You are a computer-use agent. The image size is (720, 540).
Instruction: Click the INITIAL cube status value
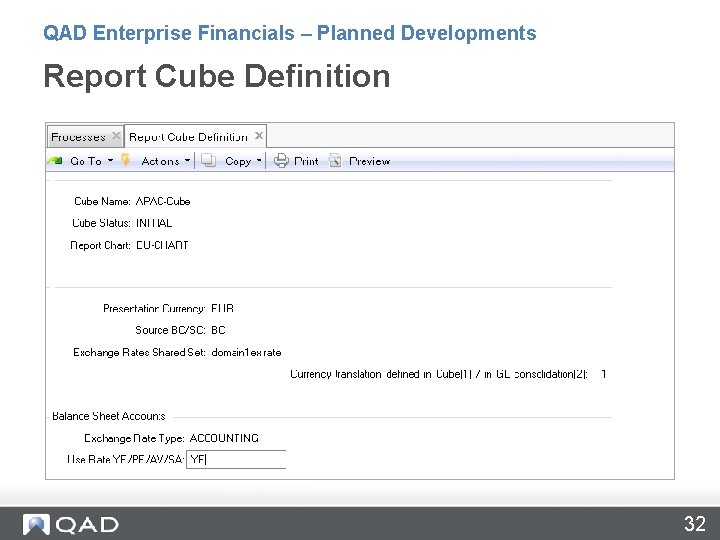(154, 223)
